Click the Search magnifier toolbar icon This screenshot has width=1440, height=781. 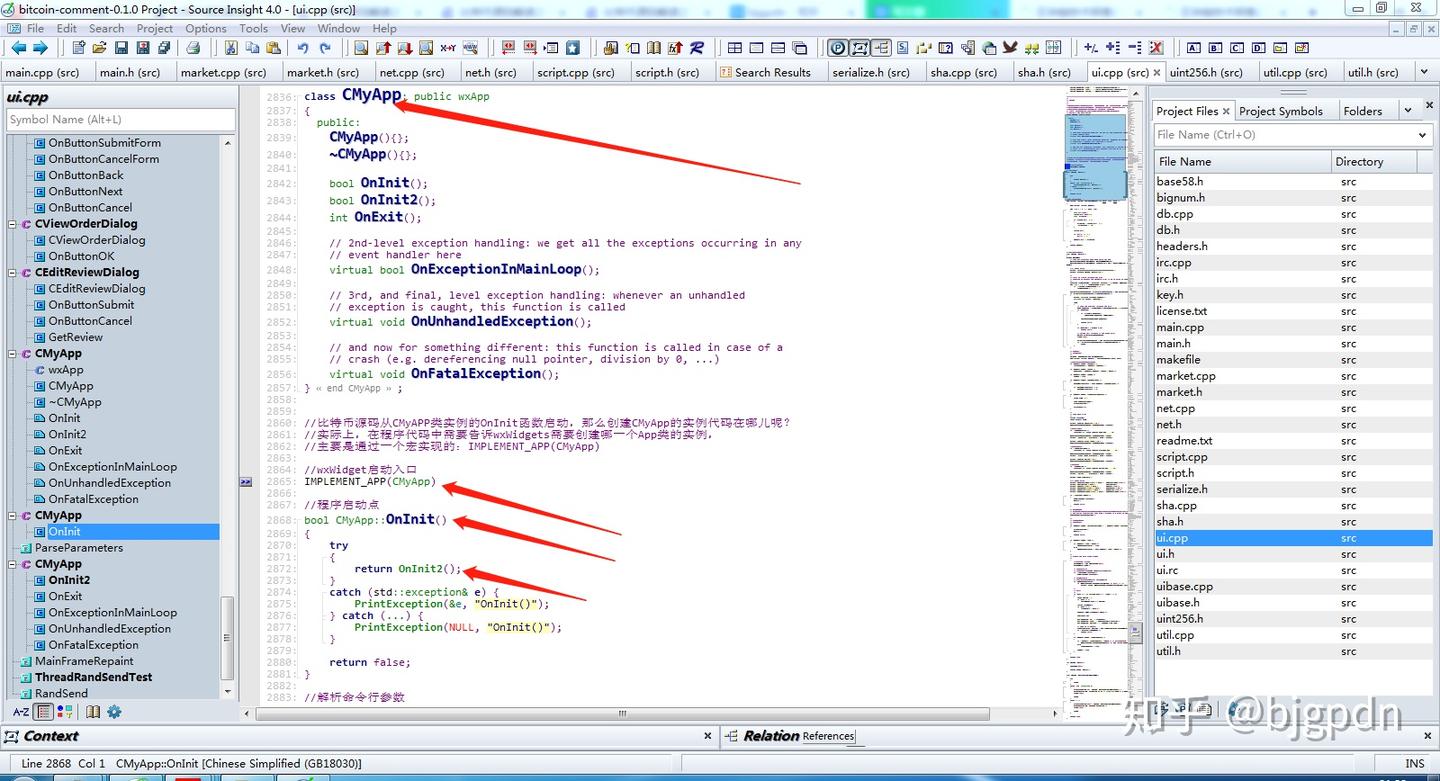coord(361,48)
